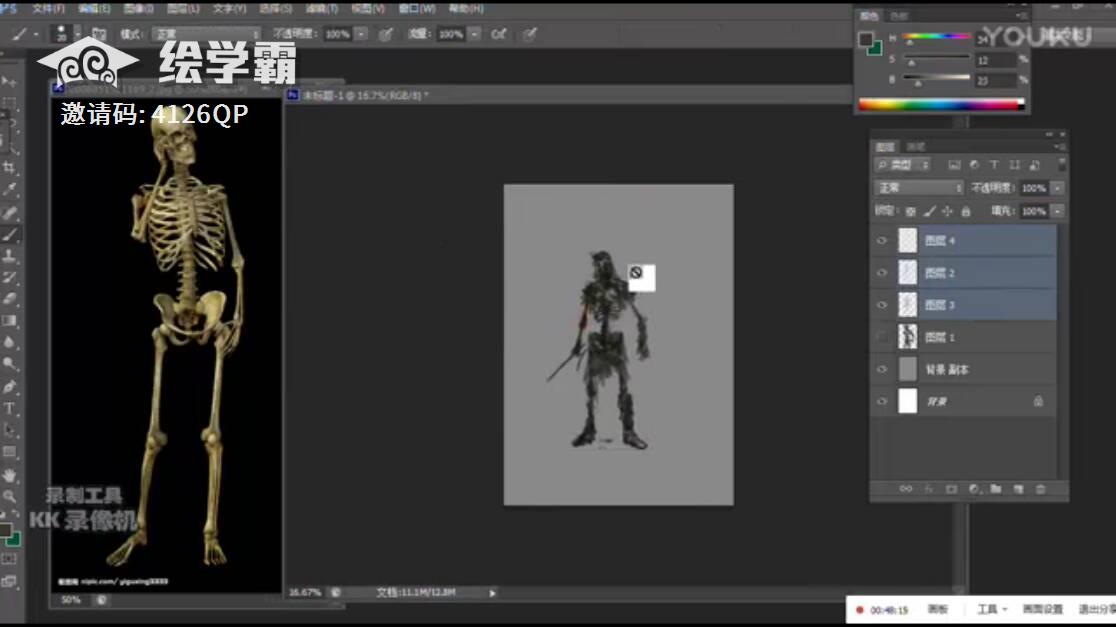Screen dimensions: 1116x627
Task: Open layer opacity arrow in Layers panel
Action: [x=1058, y=188]
